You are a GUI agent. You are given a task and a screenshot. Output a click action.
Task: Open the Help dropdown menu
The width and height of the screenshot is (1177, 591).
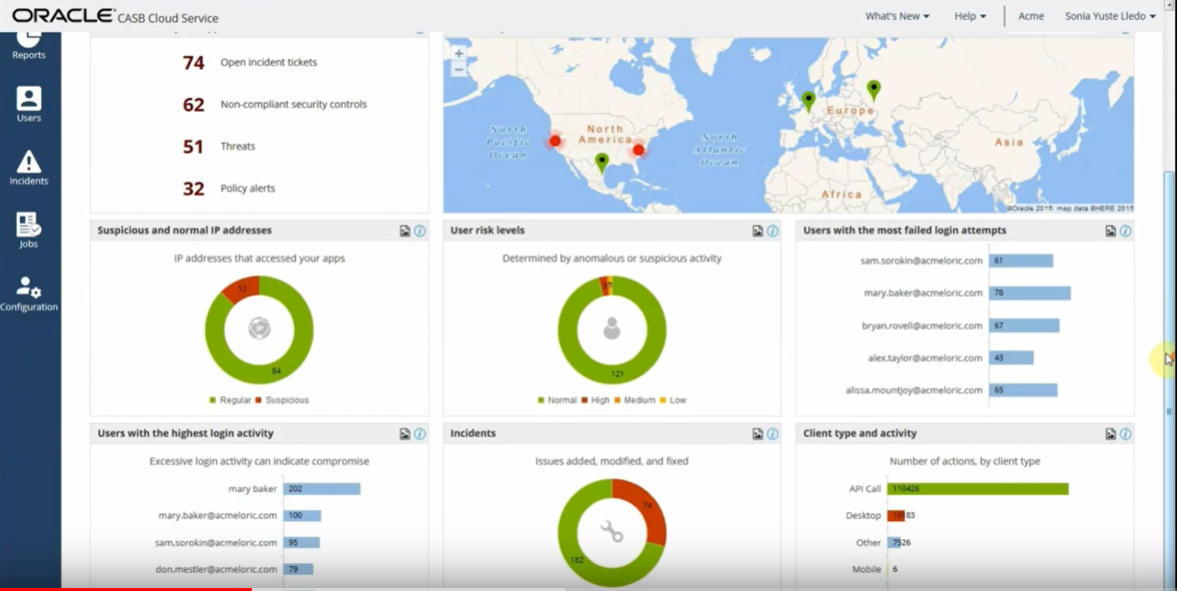[x=970, y=16]
